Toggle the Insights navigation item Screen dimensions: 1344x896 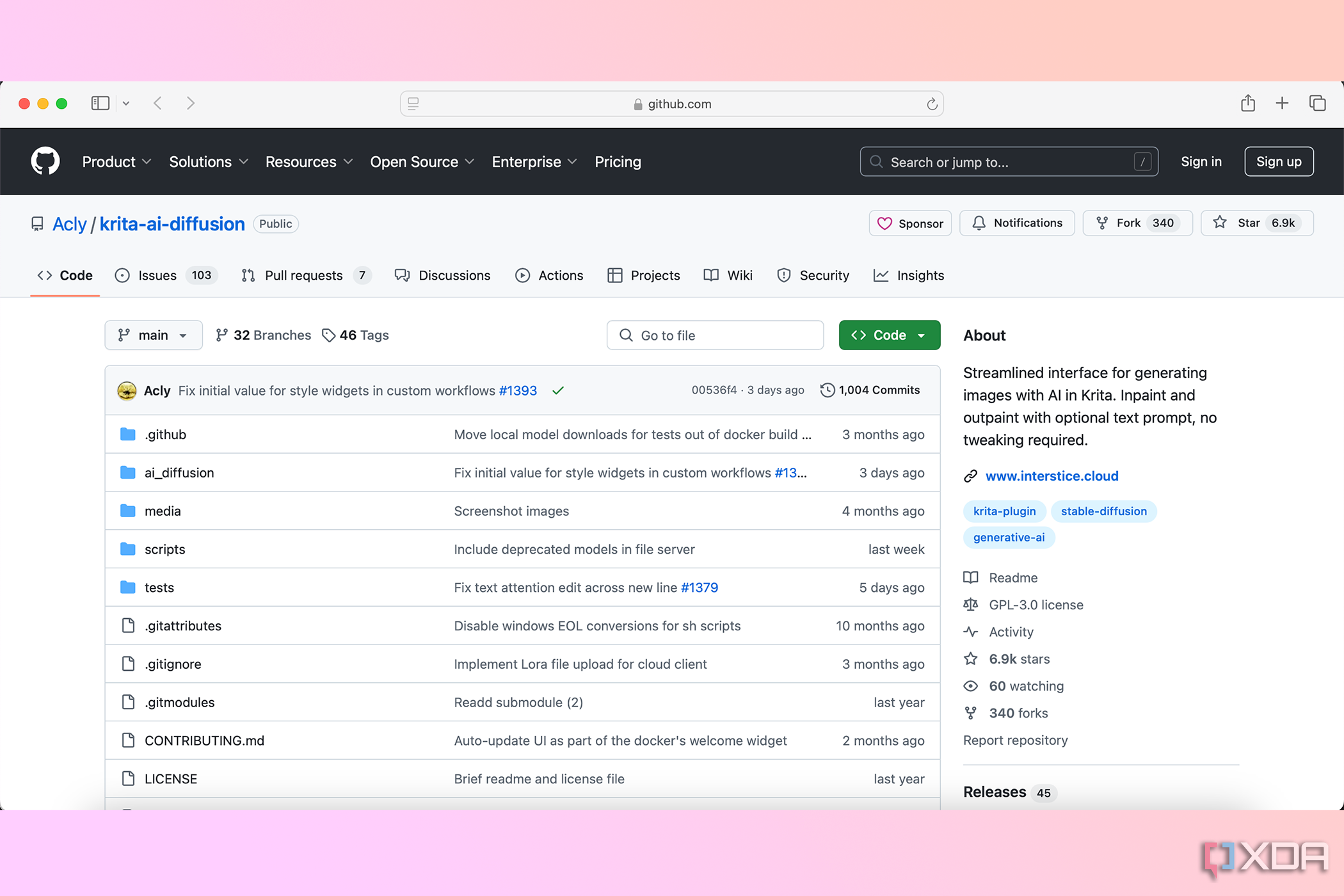coord(909,275)
